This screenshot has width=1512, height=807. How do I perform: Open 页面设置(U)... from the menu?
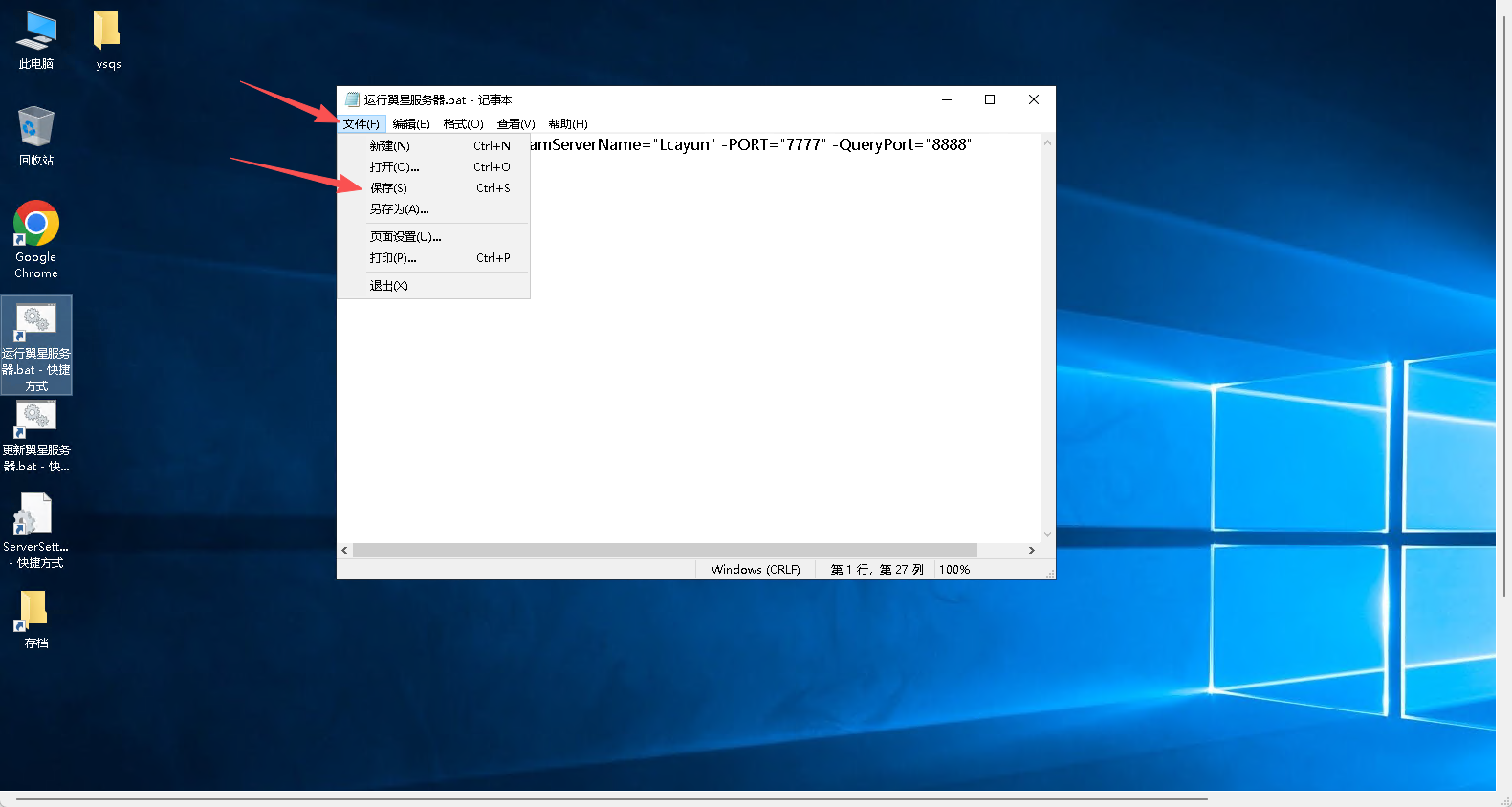pyautogui.click(x=405, y=237)
